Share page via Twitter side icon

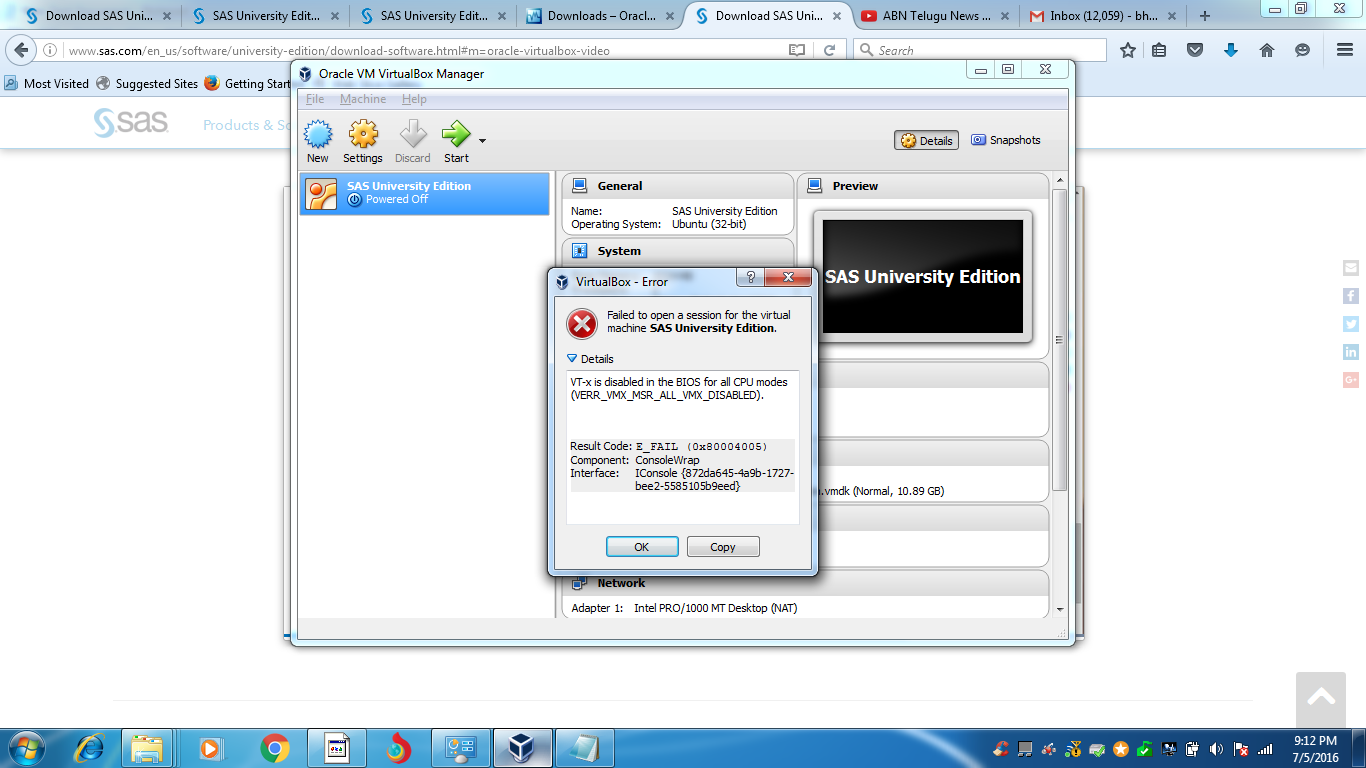point(1351,324)
